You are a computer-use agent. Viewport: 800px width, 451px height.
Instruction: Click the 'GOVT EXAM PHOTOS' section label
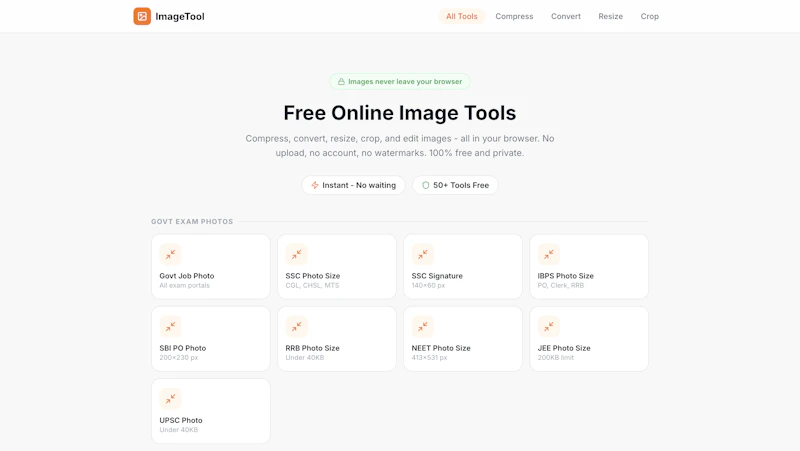pyautogui.click(x=192, y=221)
